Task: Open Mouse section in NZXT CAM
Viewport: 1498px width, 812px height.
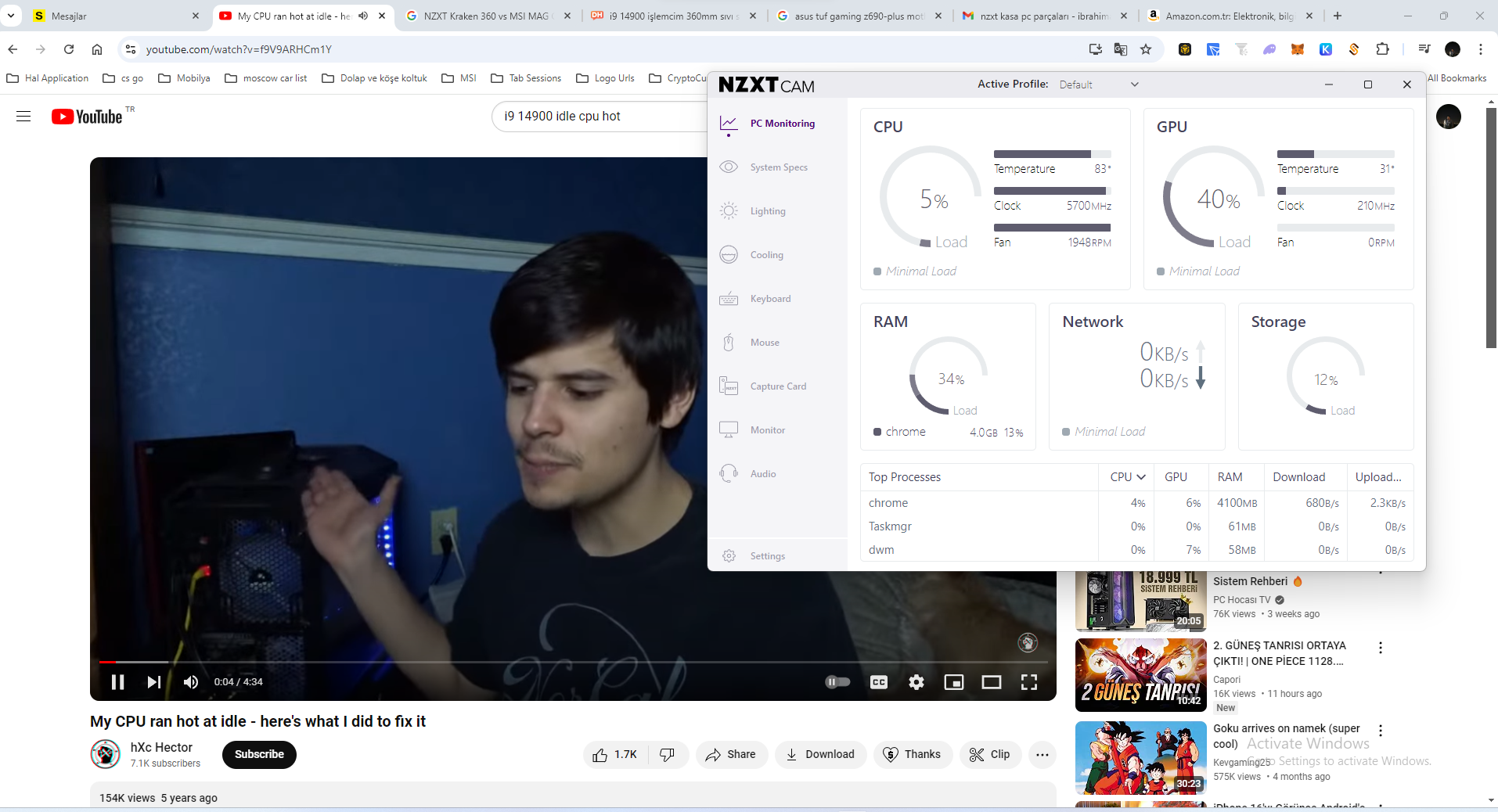Action: [x=750, y=343]
